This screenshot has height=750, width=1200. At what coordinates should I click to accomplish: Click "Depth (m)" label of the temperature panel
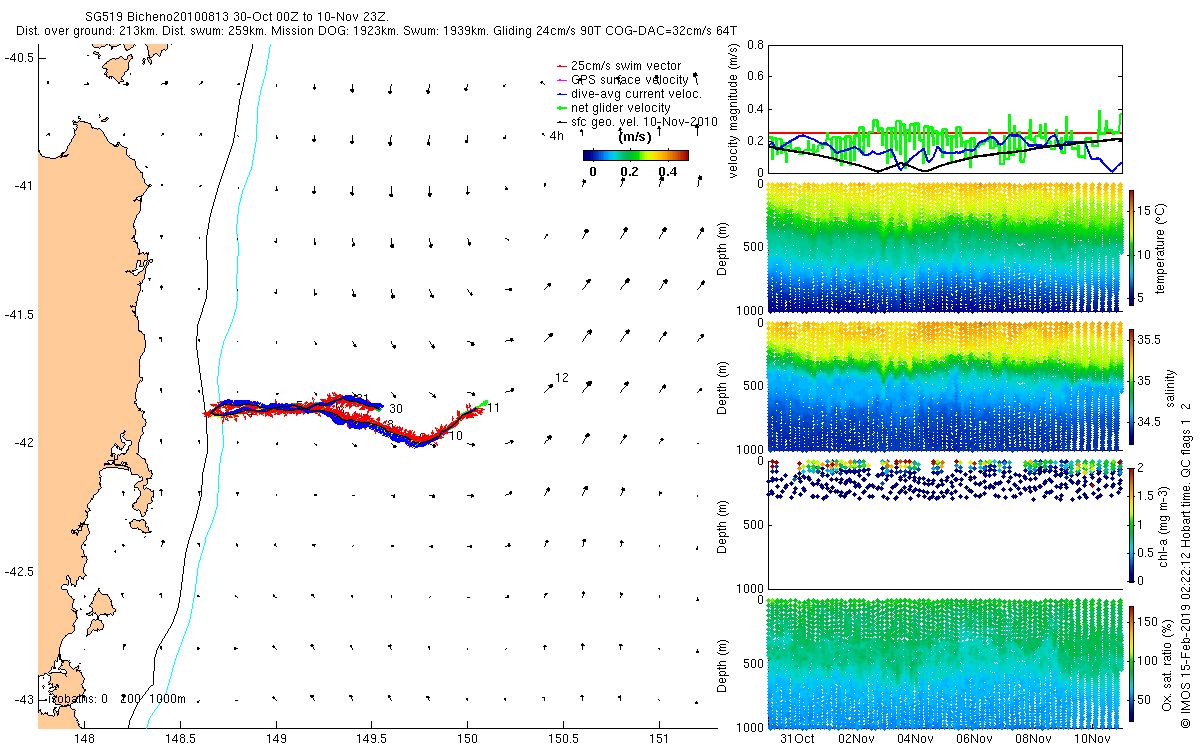(723, 247)
